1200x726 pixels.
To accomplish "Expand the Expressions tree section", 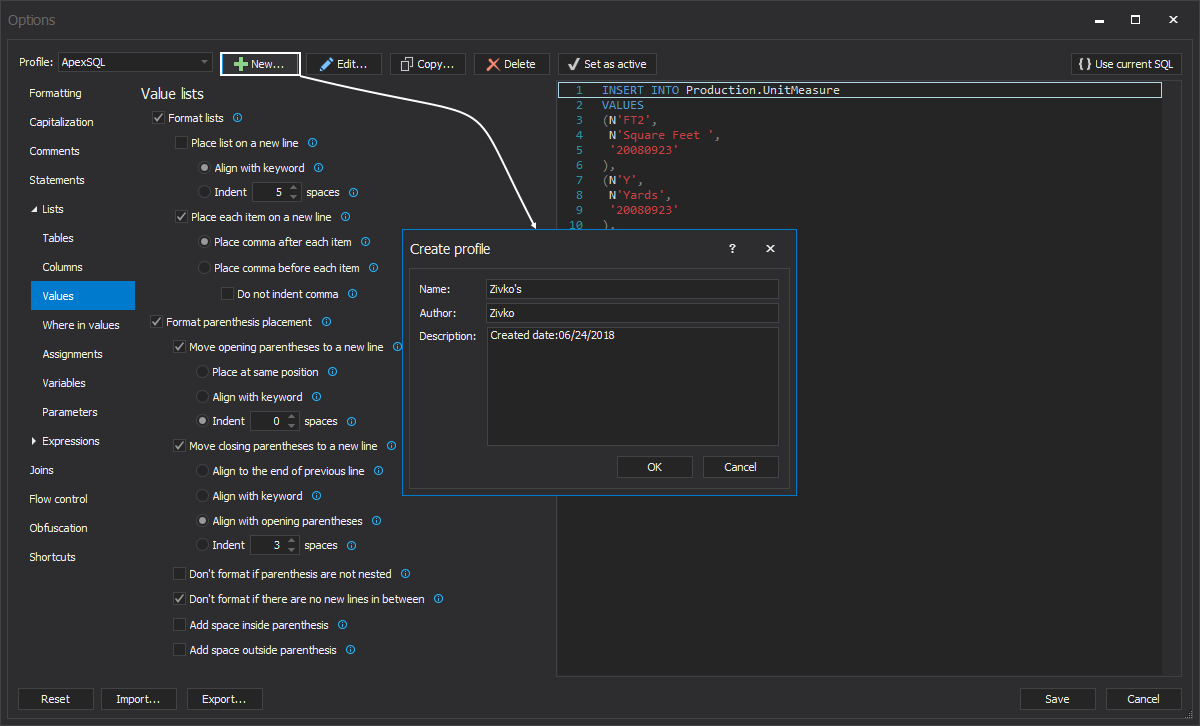I will [34, 441].
